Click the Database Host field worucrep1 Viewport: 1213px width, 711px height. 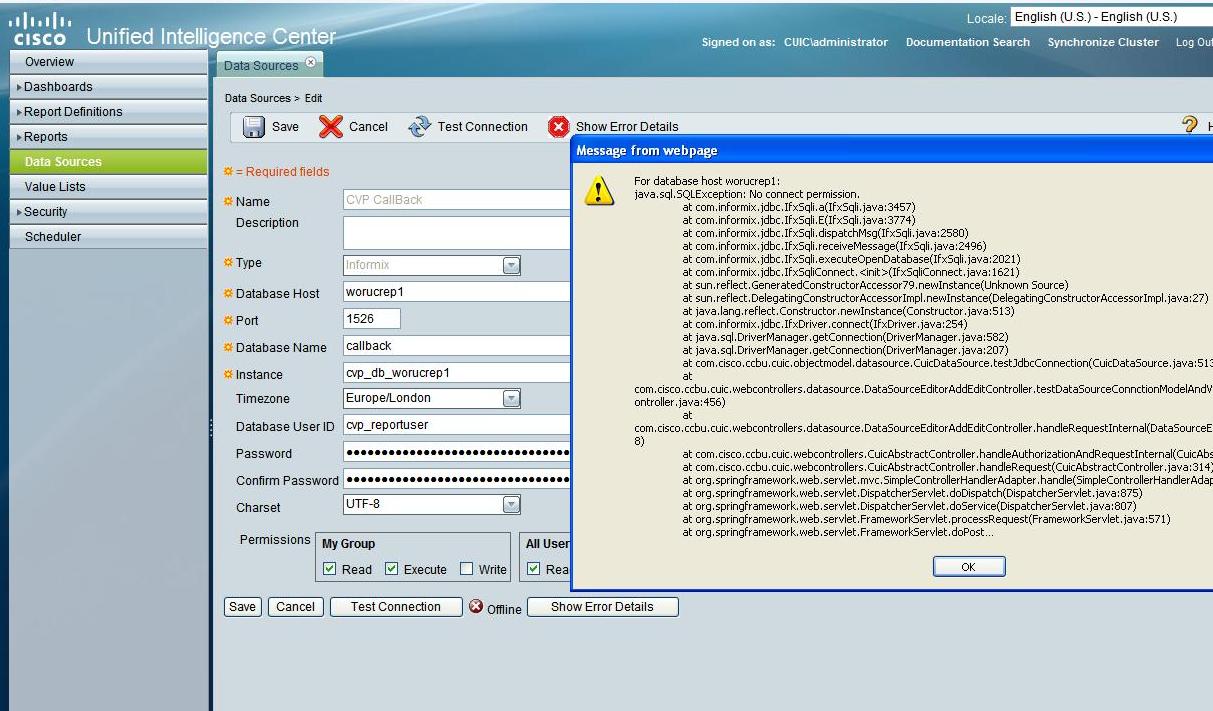pyautogui.click(x=457, y=292)
